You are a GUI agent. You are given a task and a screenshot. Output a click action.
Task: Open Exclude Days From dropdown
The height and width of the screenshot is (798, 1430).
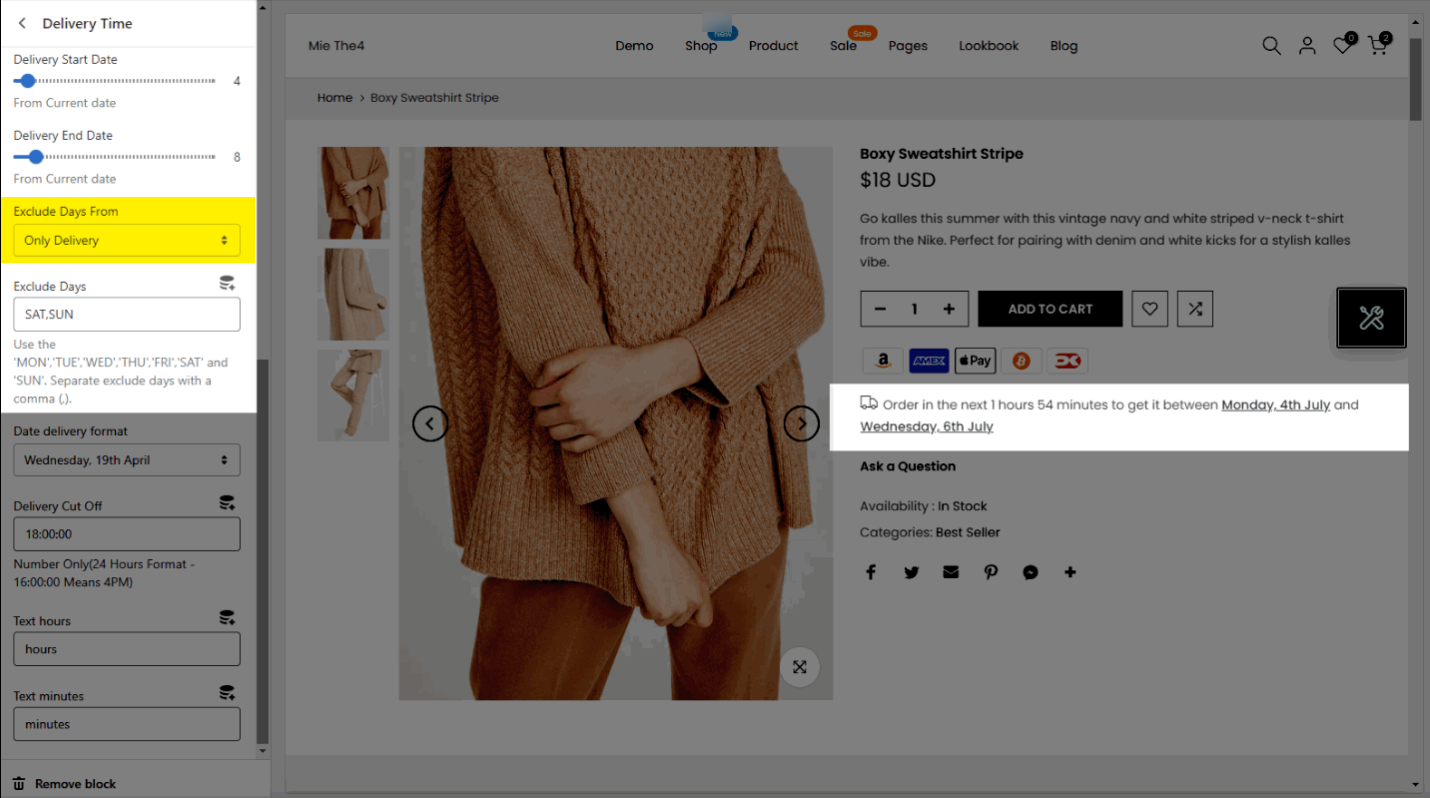[x=127, y=240]
